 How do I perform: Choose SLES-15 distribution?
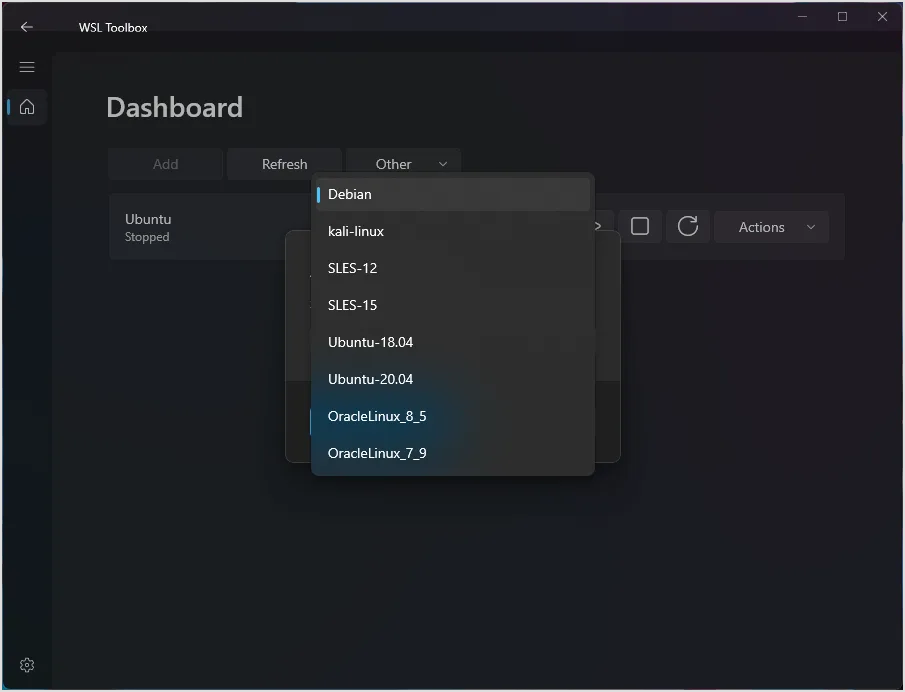click(452, 305)
